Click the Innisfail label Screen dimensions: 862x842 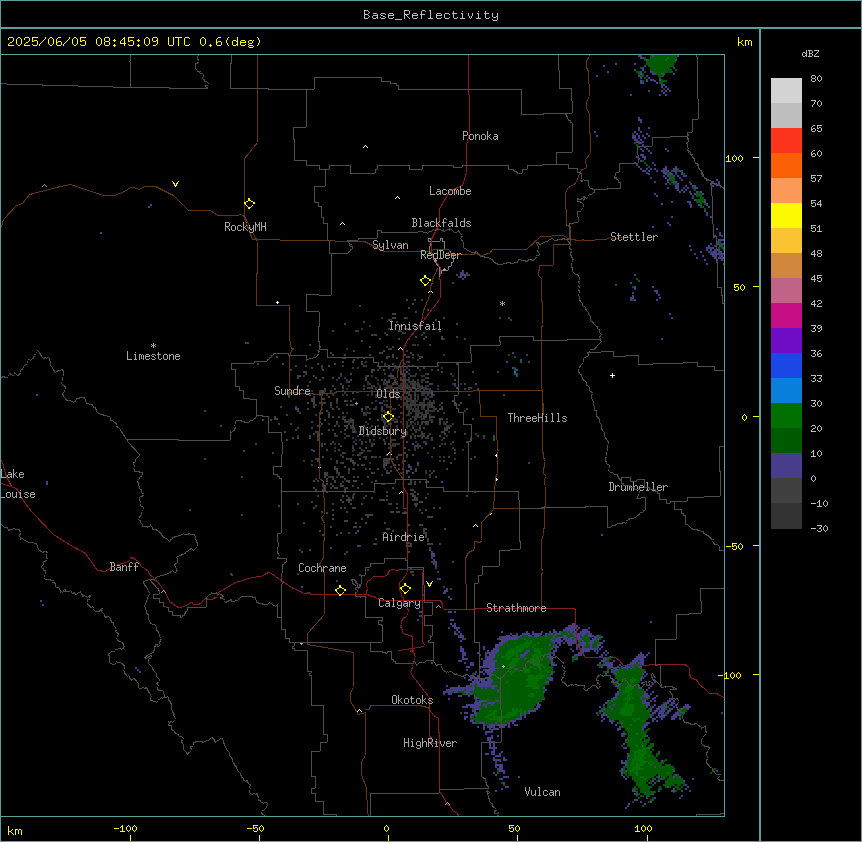coord(415,326)
